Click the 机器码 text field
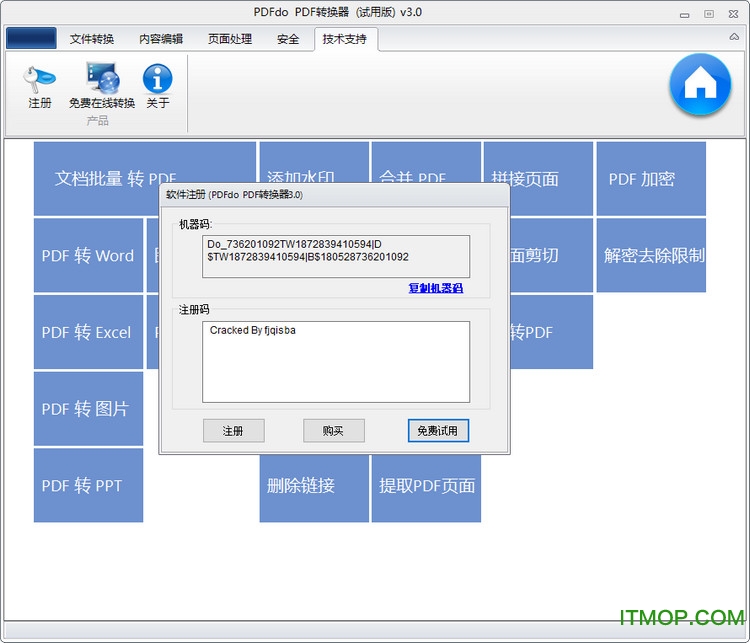750x643 pixels. (x=336, y=256)
